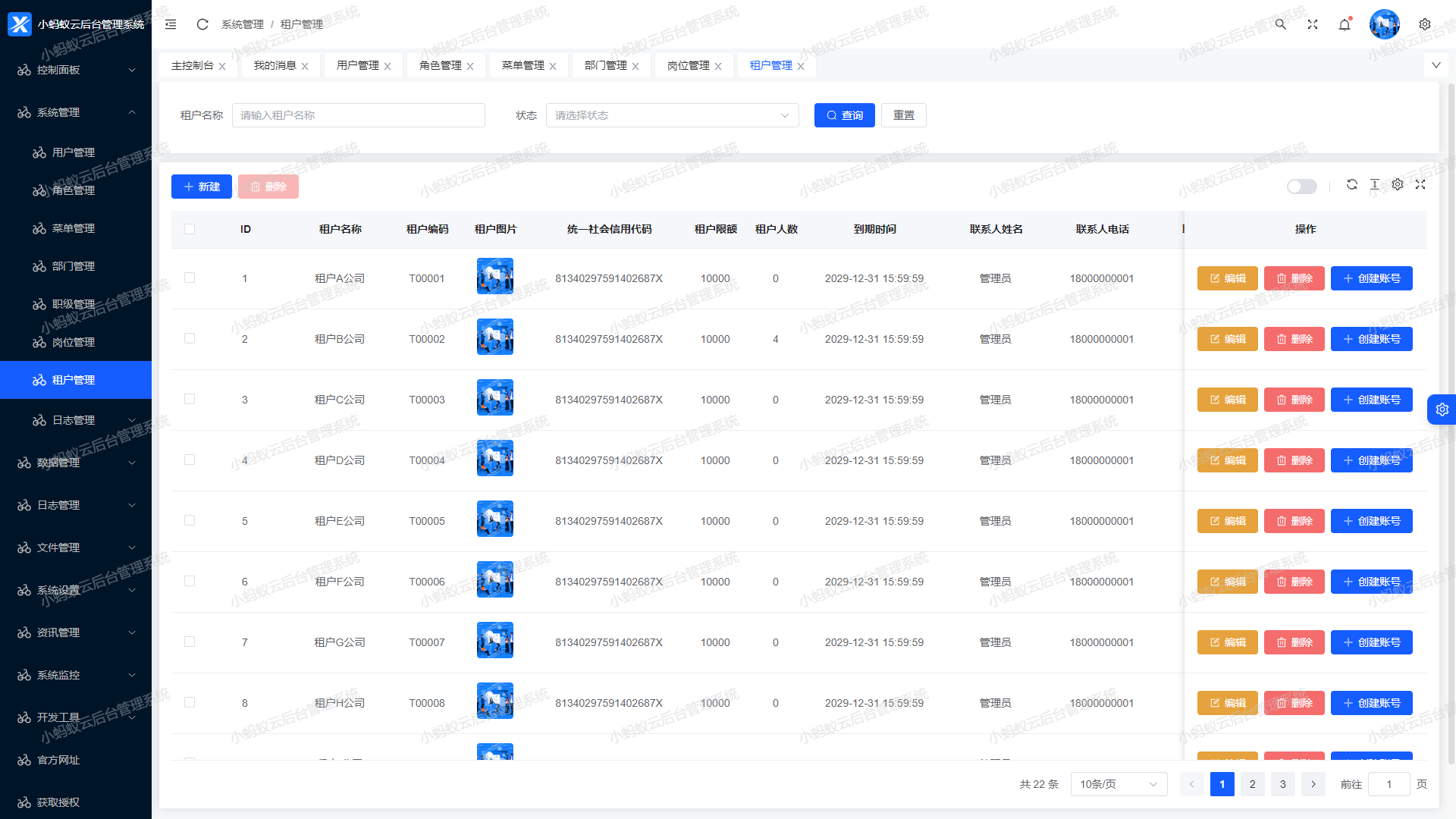Enter fullscreen using header expand icon
Screen dimensions: 1456x819
[1313, 24]
